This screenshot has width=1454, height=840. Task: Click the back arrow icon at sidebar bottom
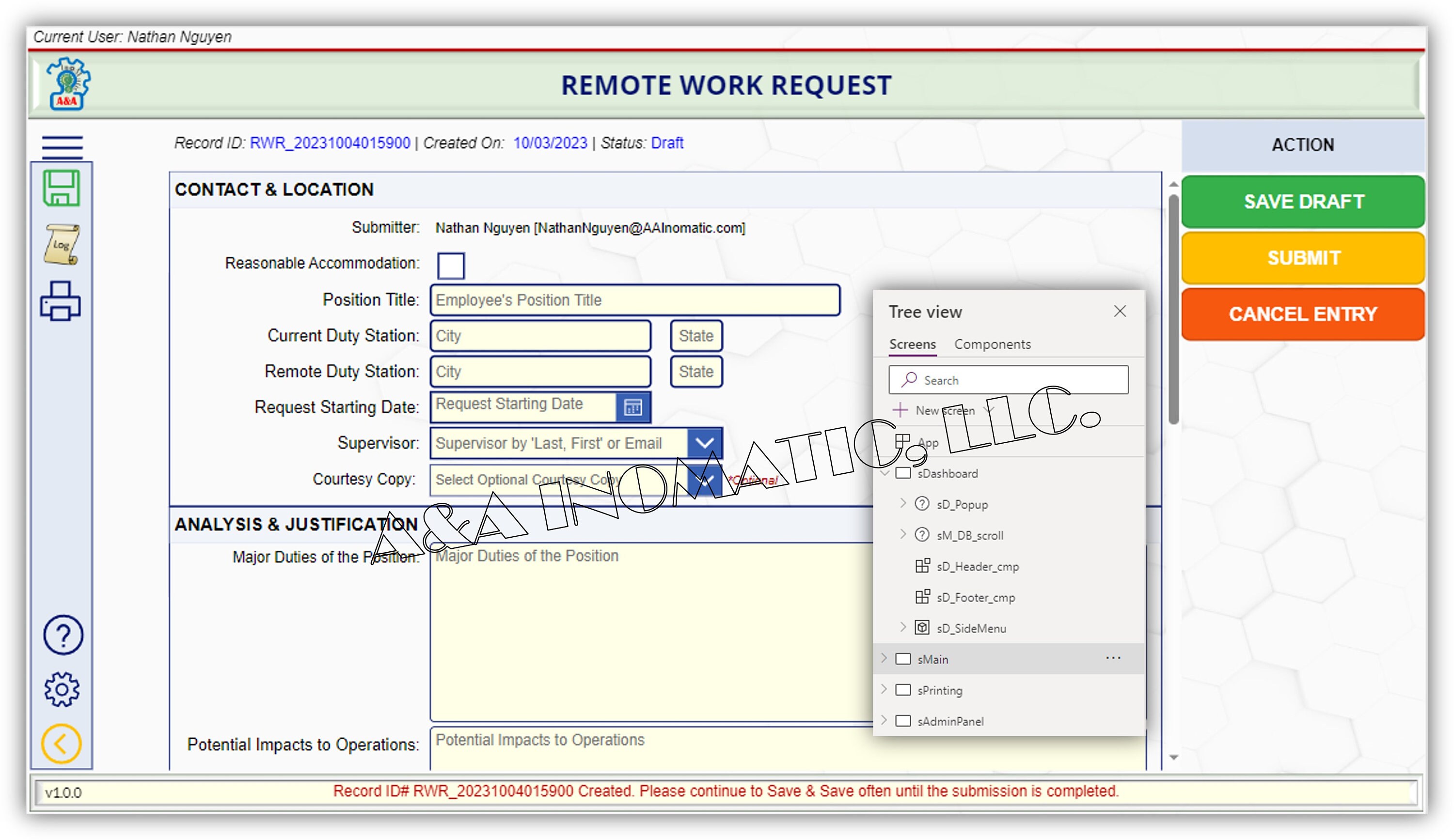click(x=63, y=743)
